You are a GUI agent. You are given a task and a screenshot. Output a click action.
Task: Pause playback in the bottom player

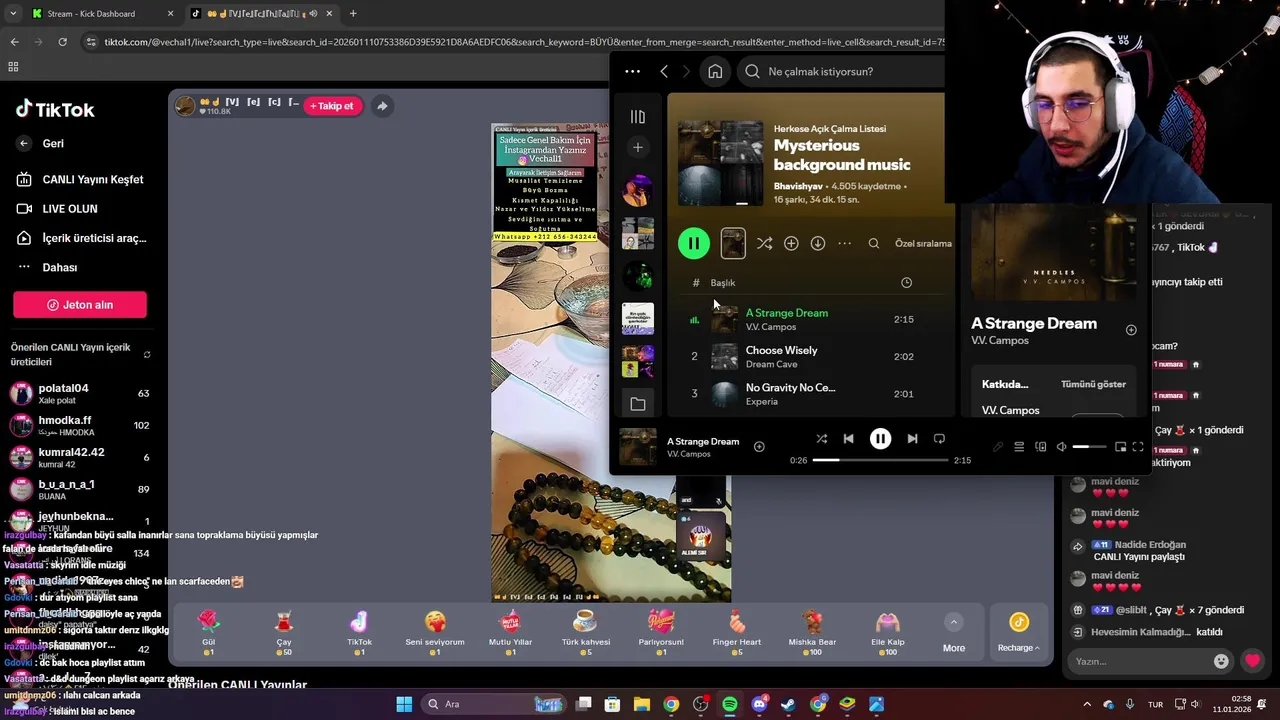tap(880, 438)
